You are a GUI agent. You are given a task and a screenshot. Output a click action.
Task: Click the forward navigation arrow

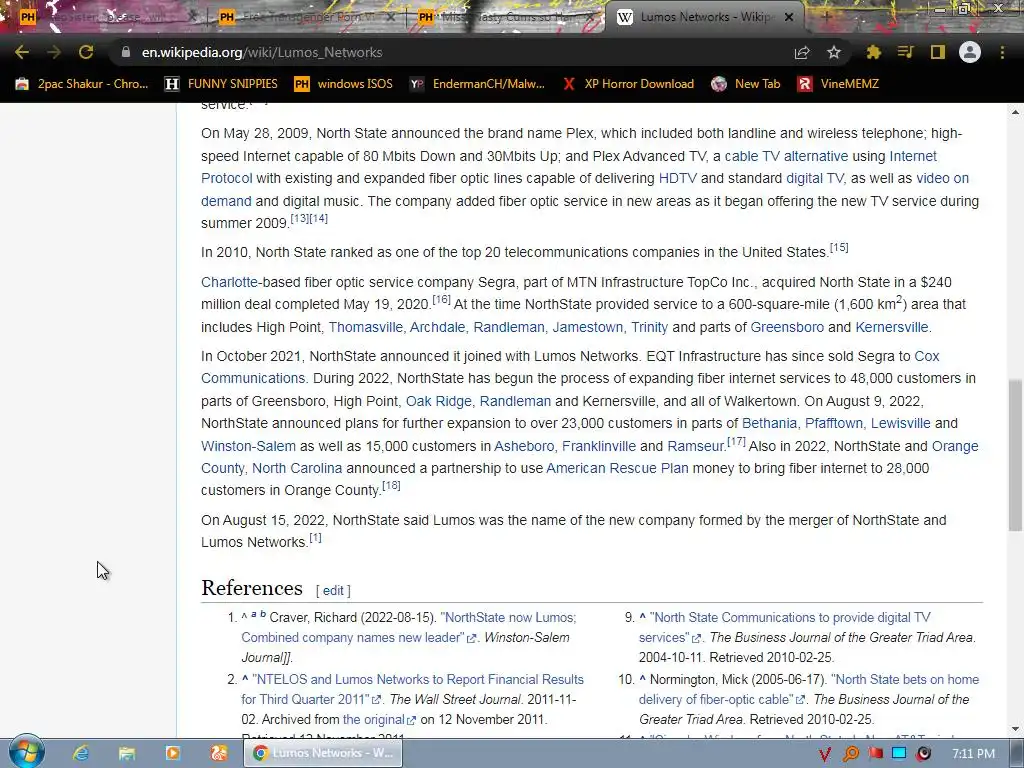click(54, 52)
